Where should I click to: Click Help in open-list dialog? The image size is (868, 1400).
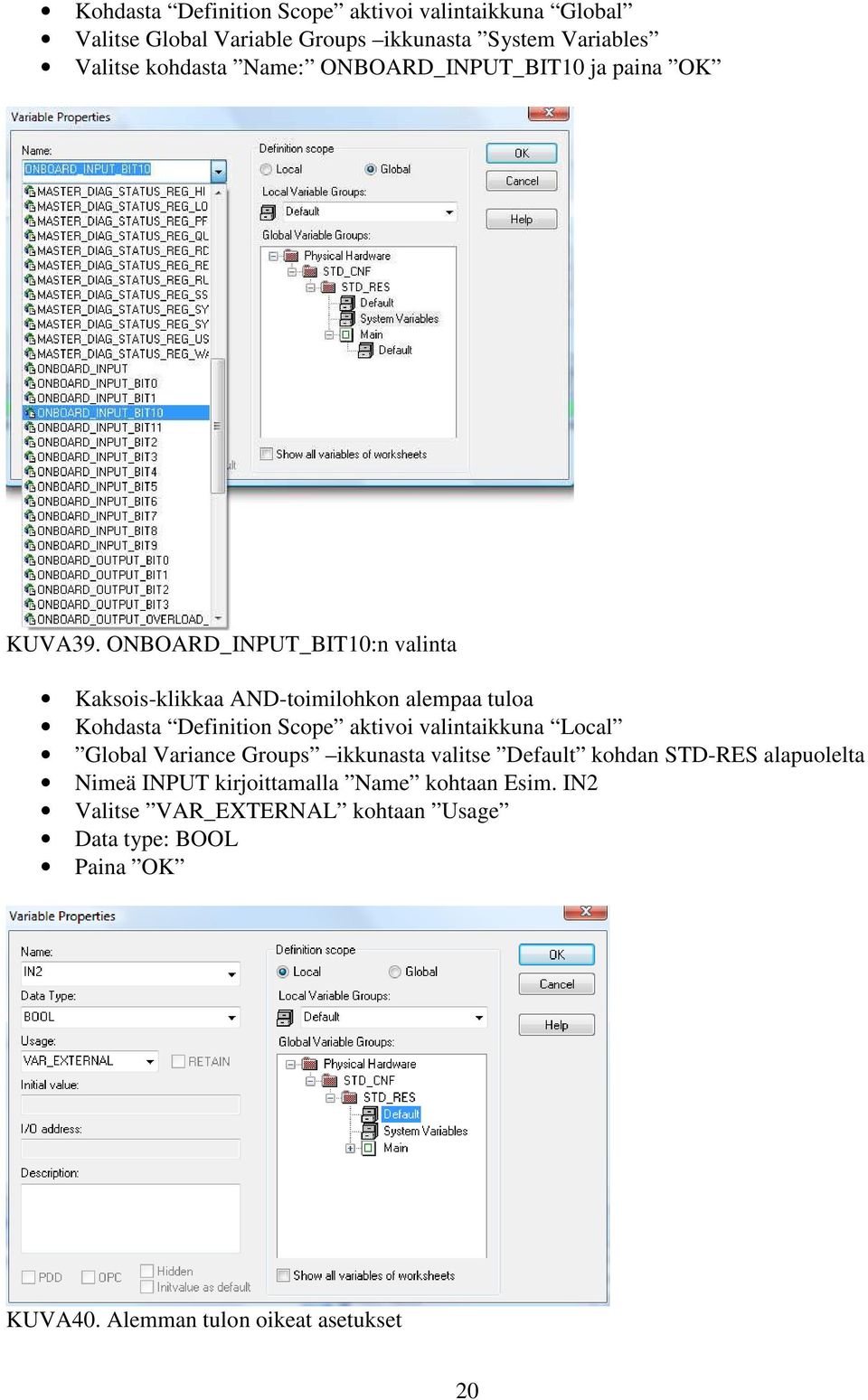pos(522,220)
